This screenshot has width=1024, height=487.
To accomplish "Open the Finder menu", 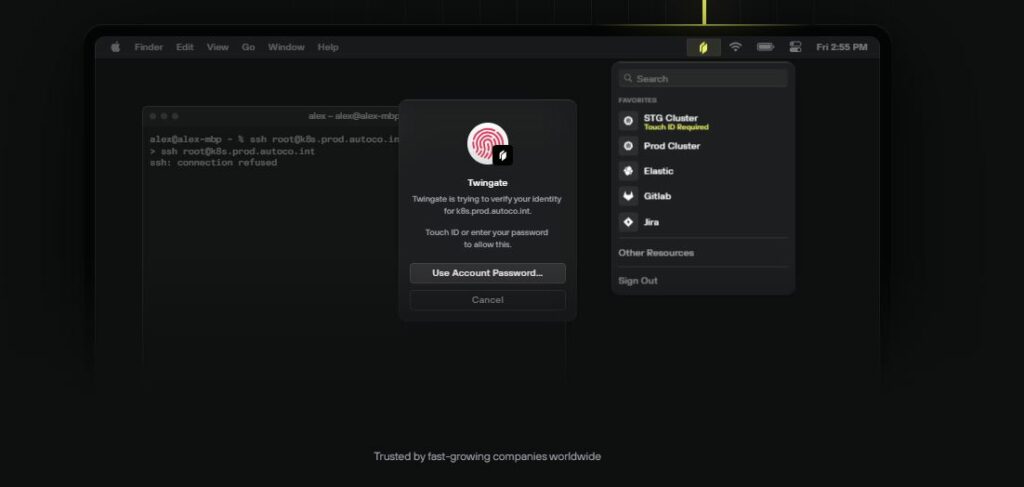I will [x=149, y=47].
